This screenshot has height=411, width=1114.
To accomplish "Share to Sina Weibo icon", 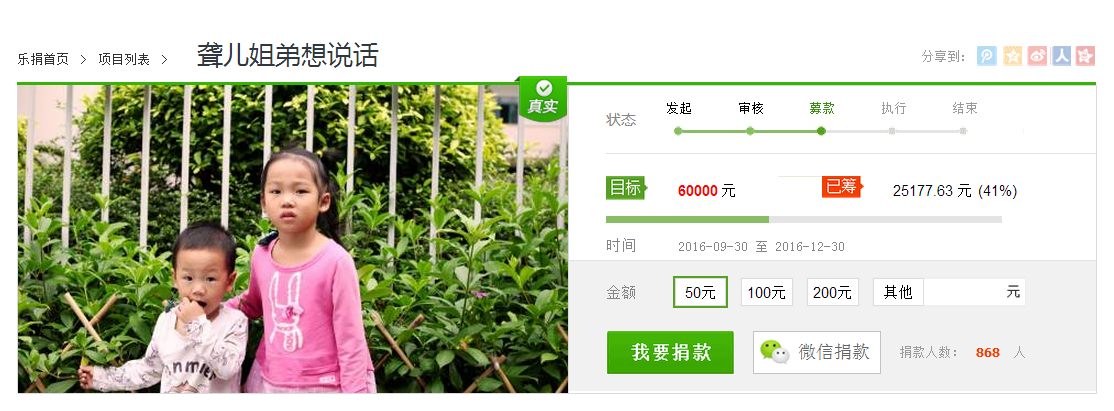I will [x=1037, y=56].
